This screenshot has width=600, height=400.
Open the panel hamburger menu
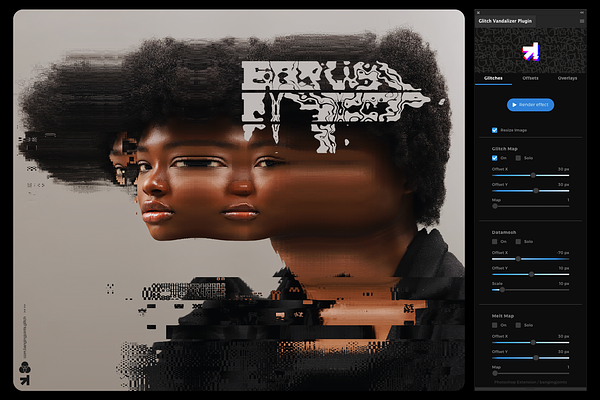[582, 20]
